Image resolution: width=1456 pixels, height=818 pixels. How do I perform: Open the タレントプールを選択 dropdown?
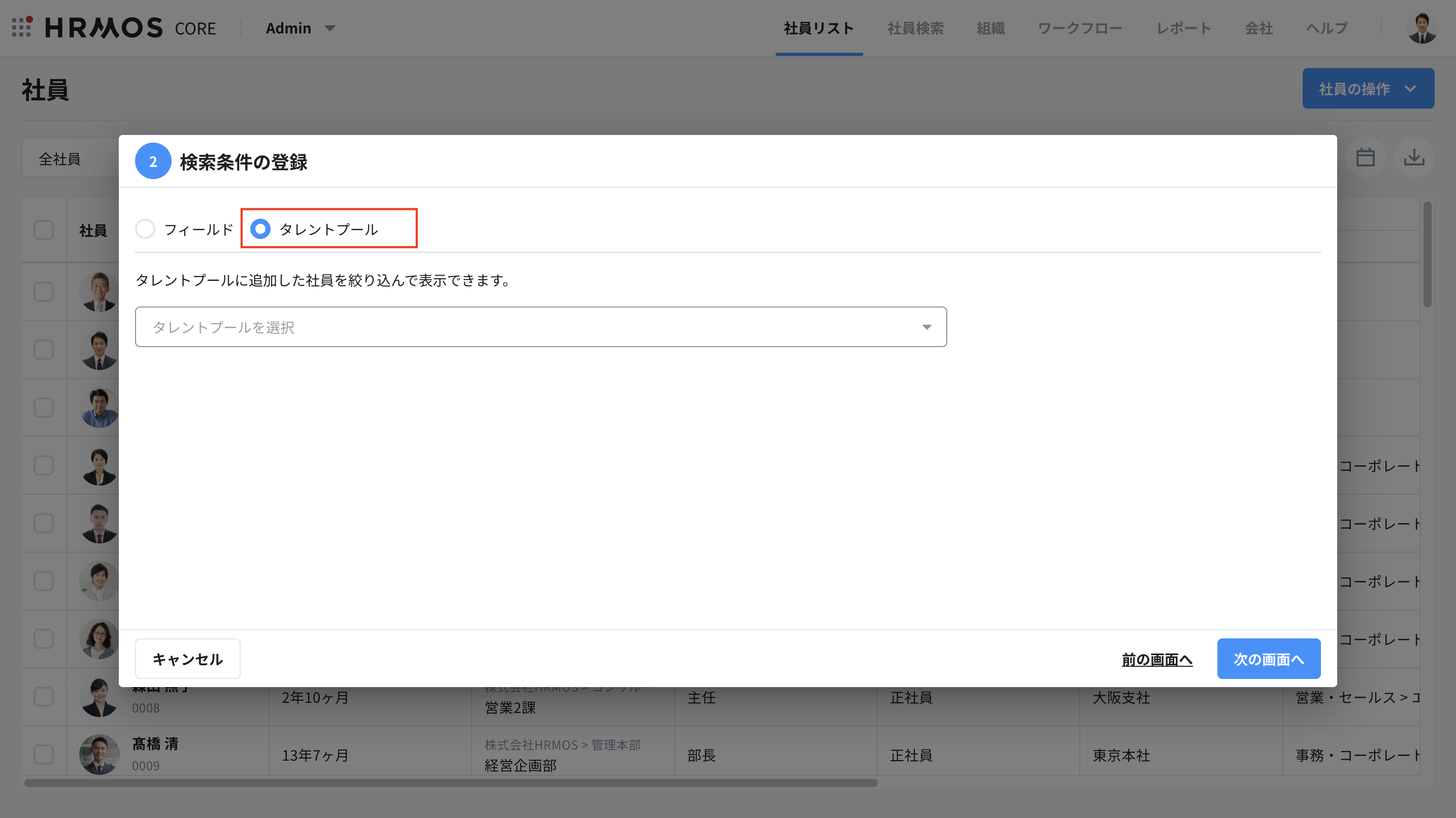pos(540,326)
